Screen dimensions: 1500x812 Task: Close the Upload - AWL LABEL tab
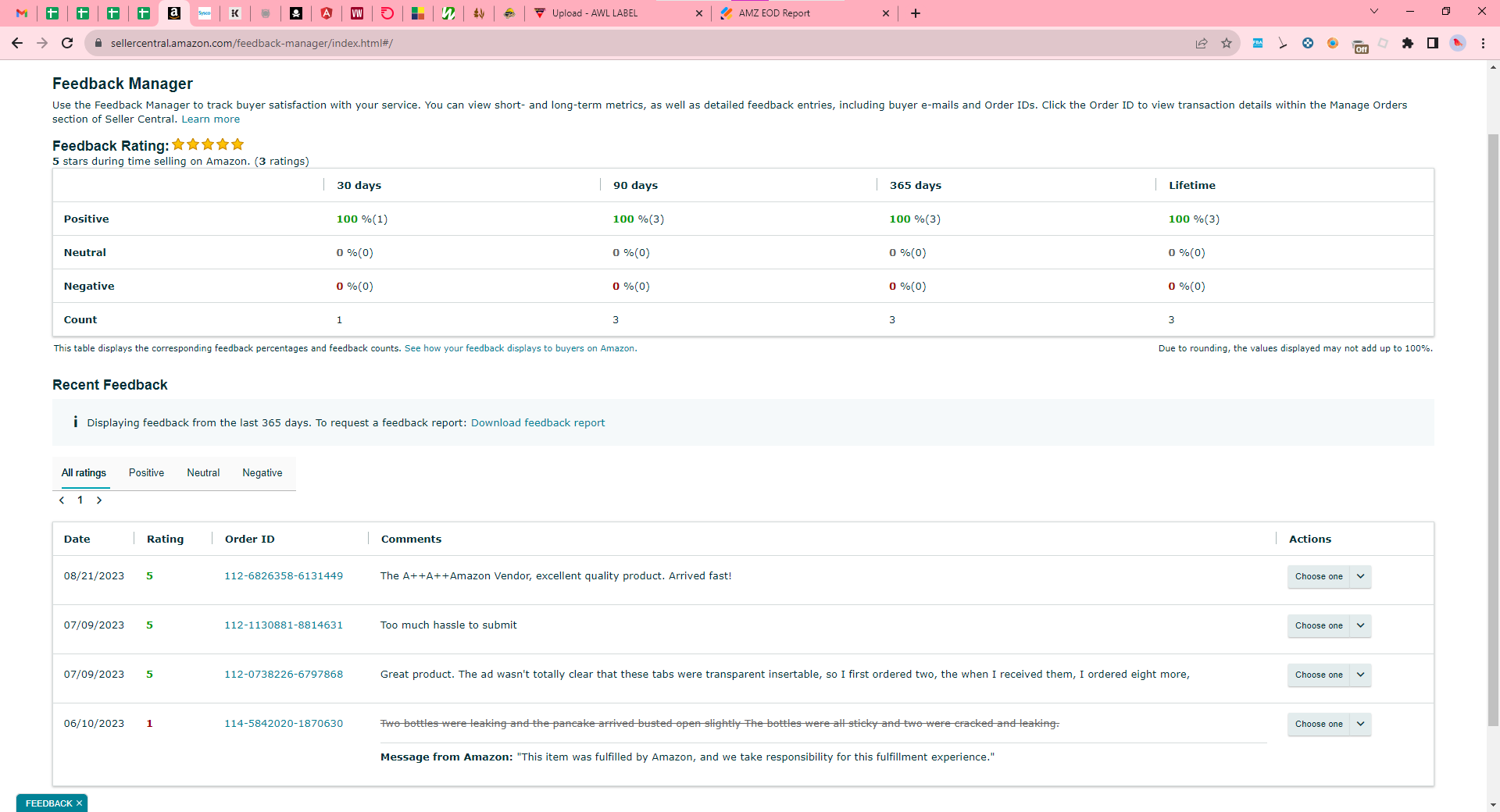tap(699, 13)
